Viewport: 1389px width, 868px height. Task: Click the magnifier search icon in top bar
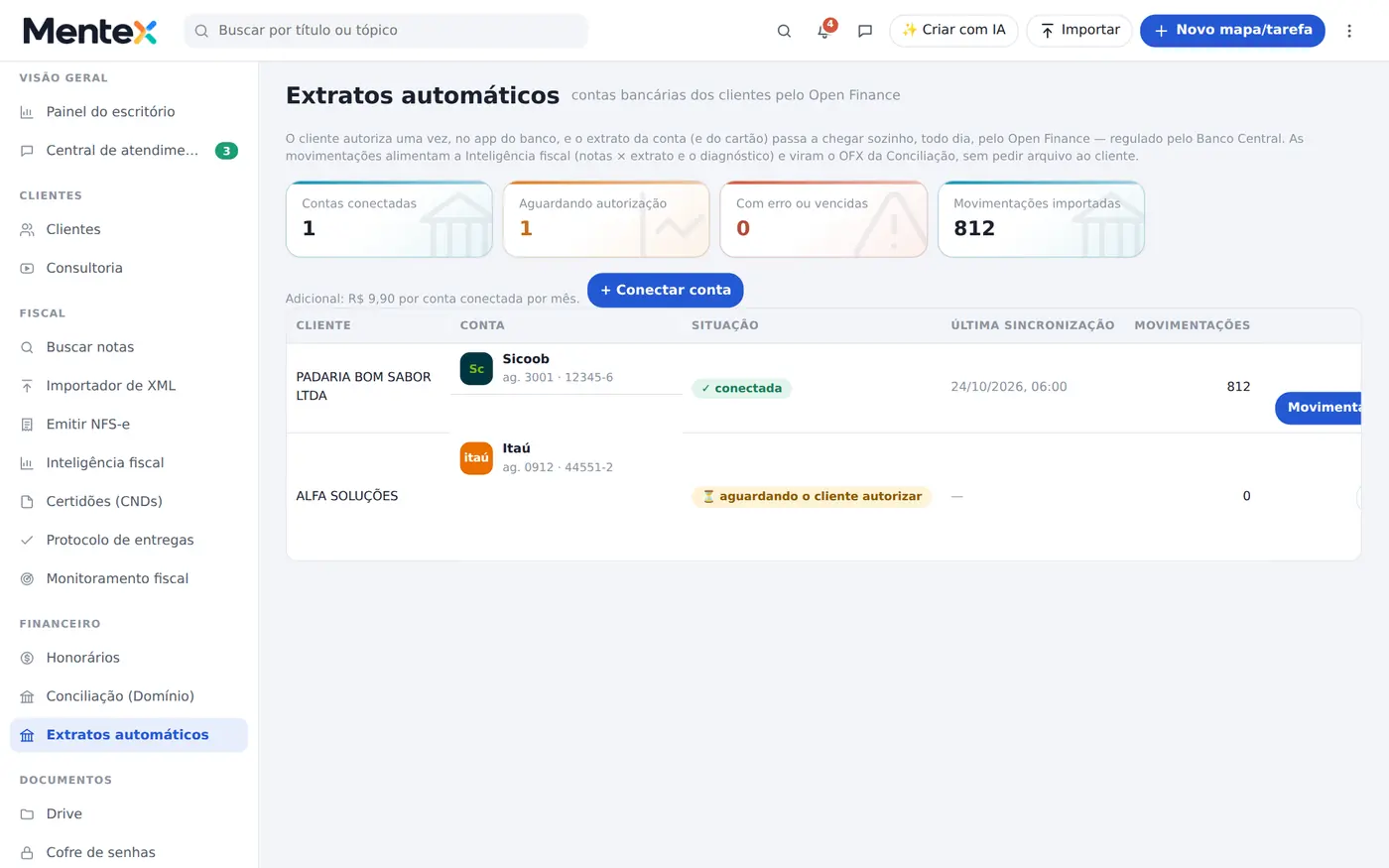(784, 31)
